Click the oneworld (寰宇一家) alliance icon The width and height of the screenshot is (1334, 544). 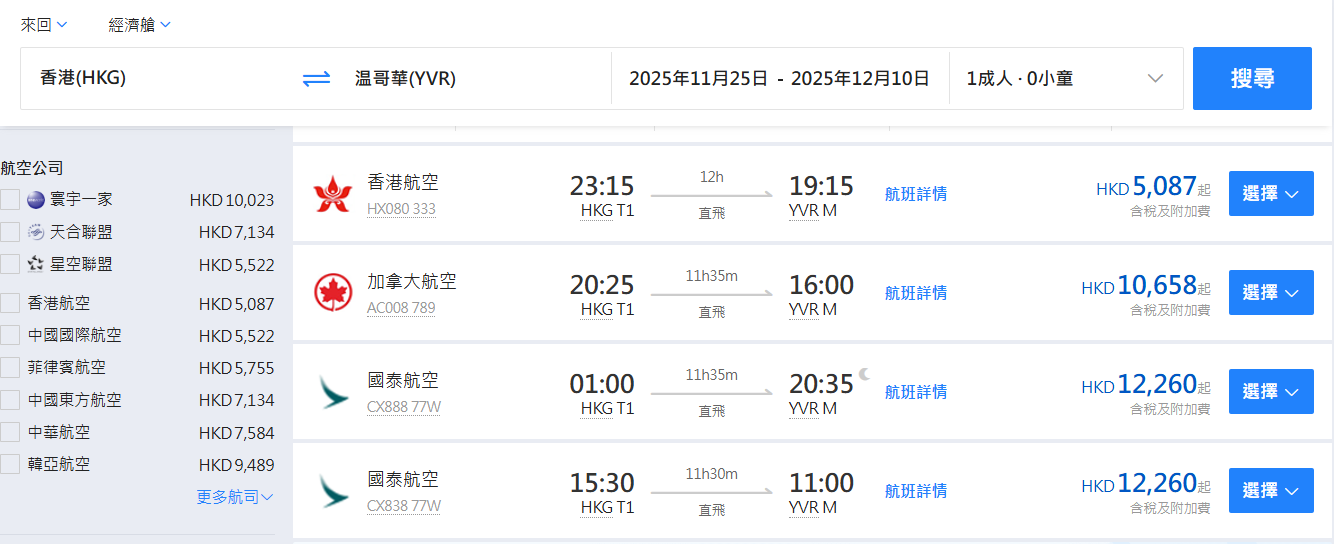(36, 200)
